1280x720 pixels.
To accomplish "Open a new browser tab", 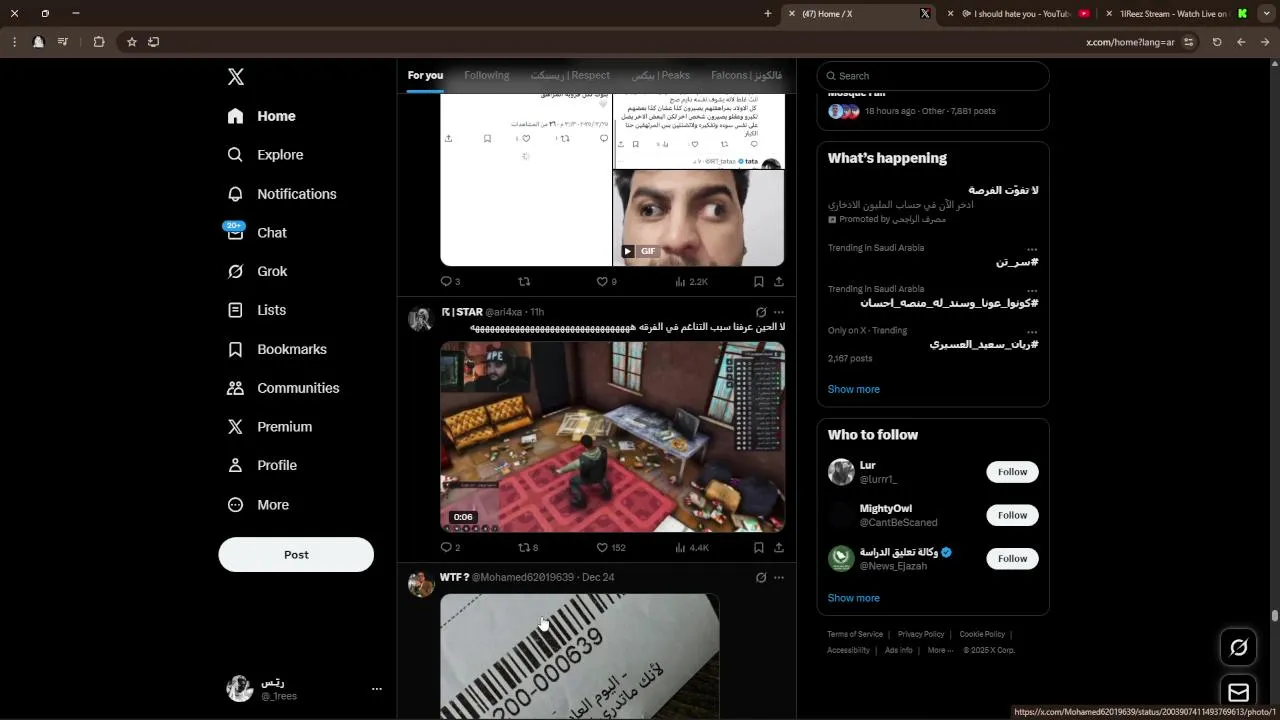I will click(767, 14).
